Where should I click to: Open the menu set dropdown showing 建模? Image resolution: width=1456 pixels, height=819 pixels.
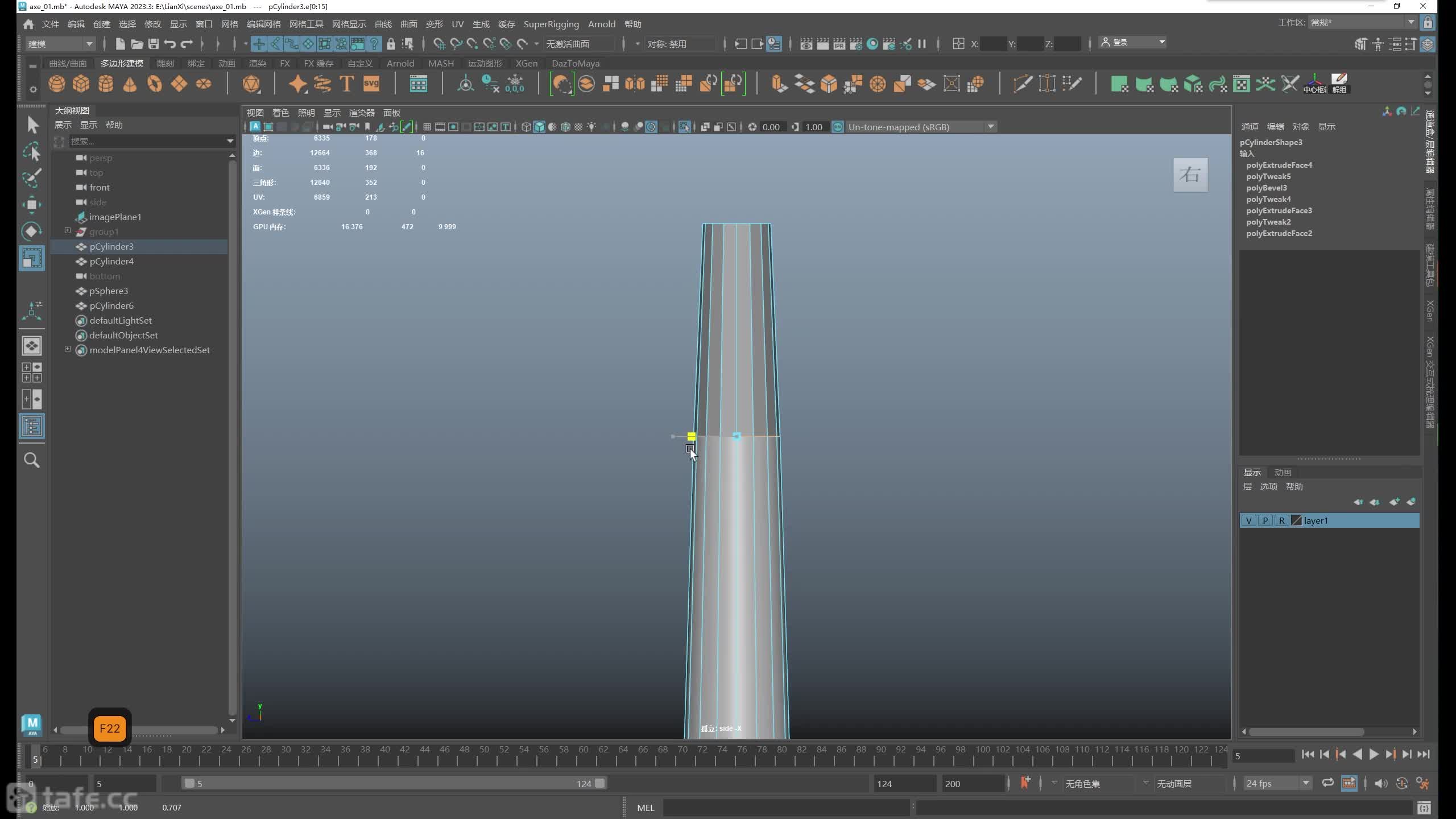click(60, 44)
